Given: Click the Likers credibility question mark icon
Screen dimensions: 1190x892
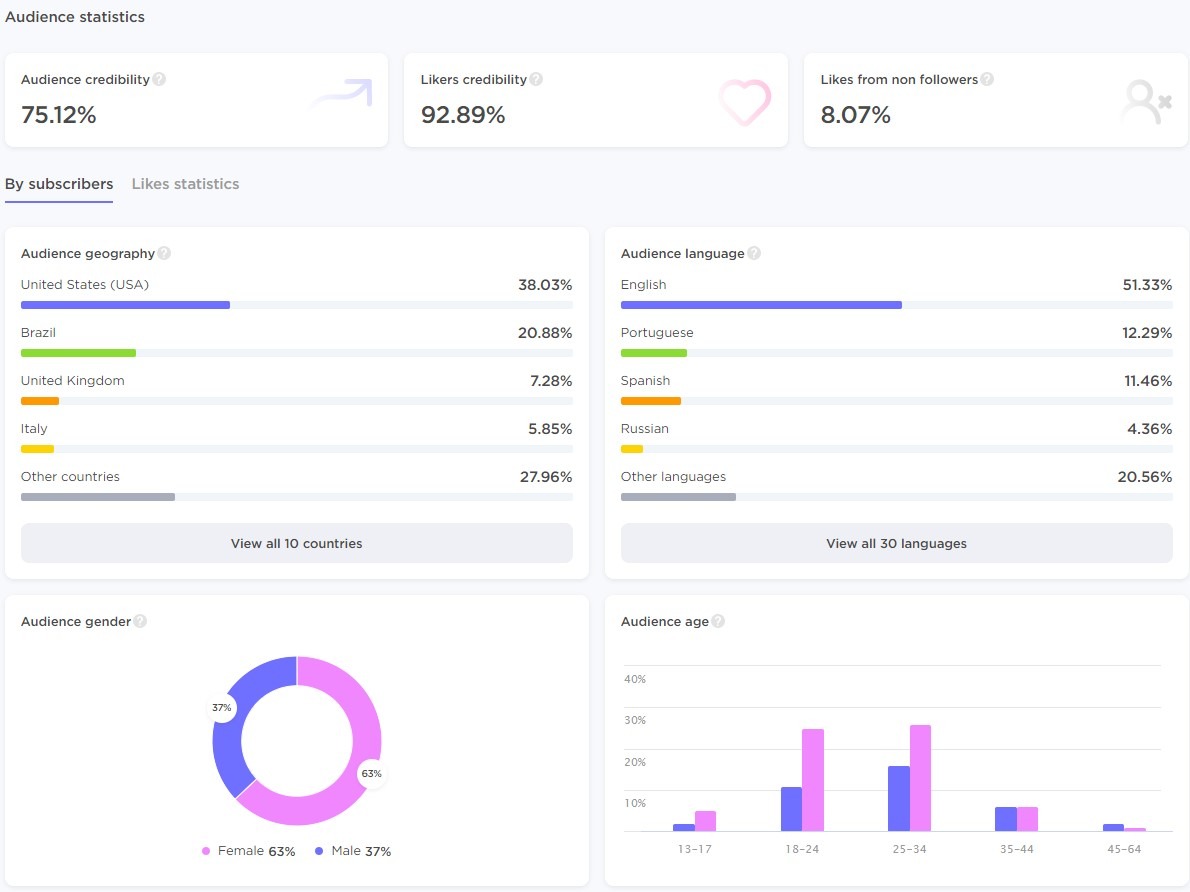Looking at the screenshot, I should [538, 79].
